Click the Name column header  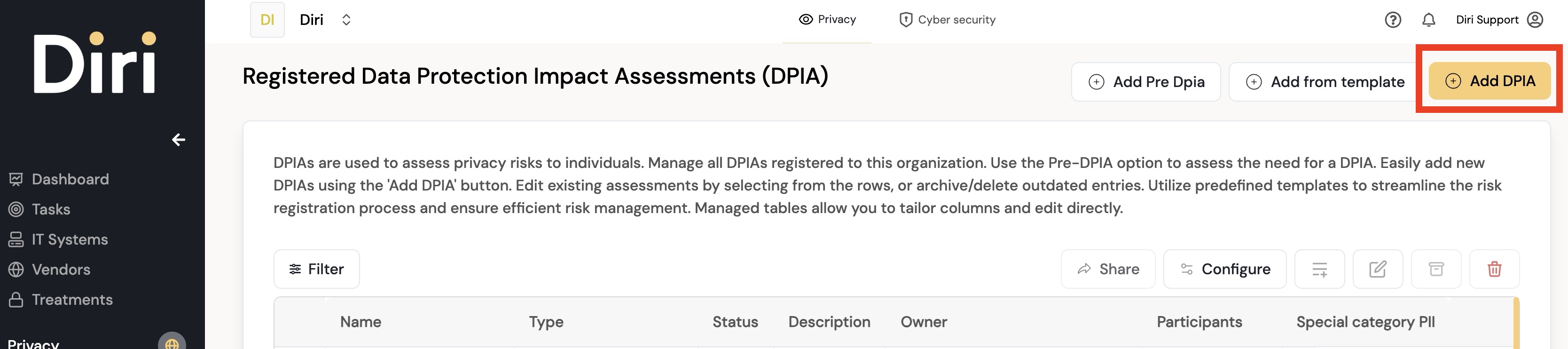361,322
